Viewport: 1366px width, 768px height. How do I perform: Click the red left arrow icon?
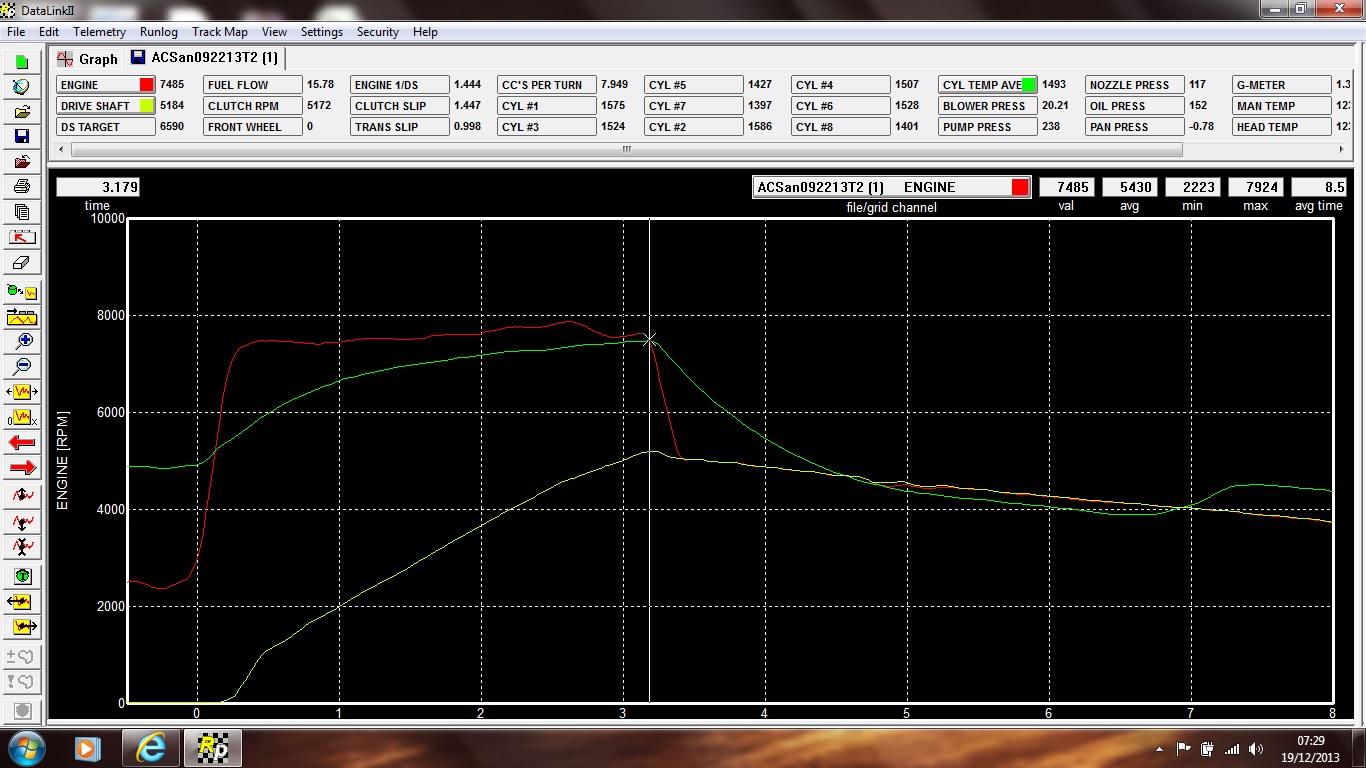22,442
